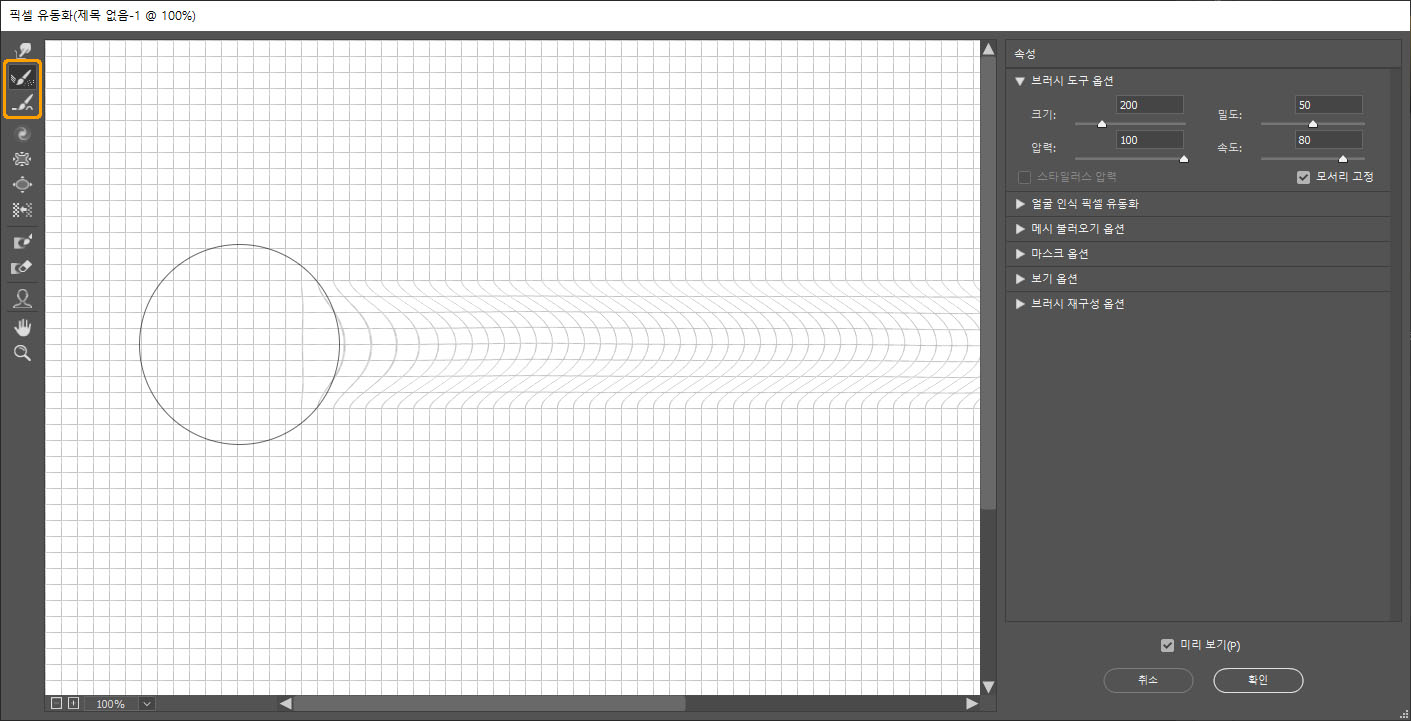
Task: Click the vertical scrollbar thumb
Action: [989, 285]
